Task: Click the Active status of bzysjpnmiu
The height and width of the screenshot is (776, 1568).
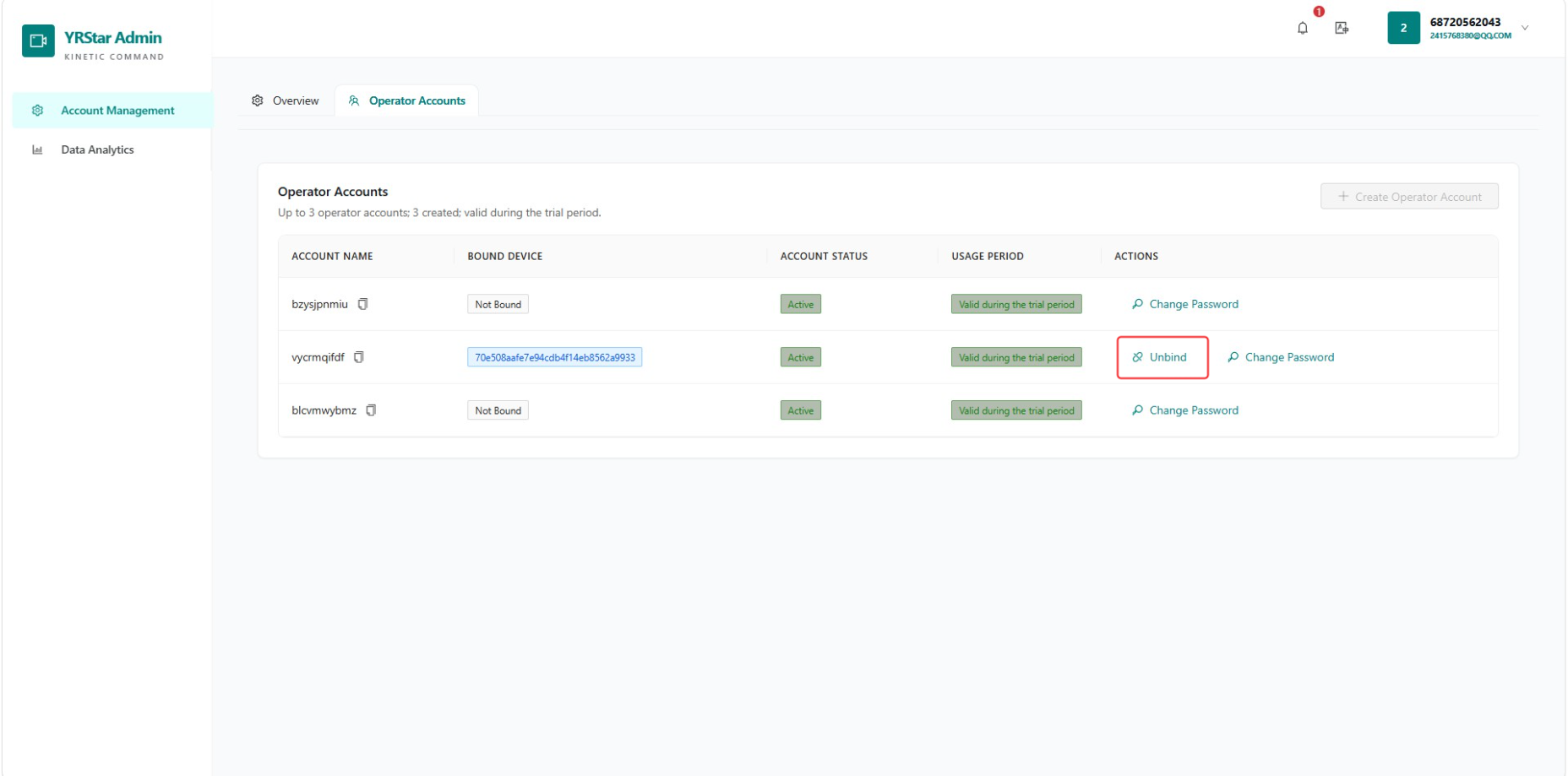Action: click(800, 304)
